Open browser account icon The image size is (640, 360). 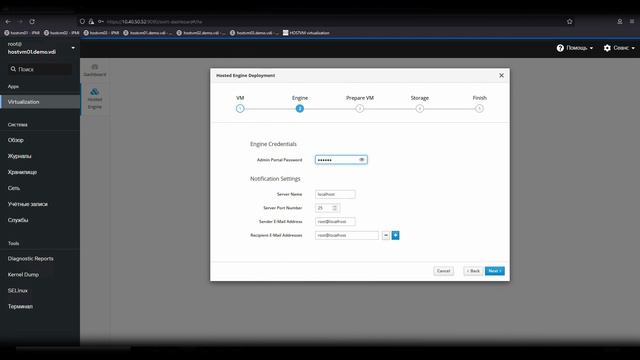620,22
